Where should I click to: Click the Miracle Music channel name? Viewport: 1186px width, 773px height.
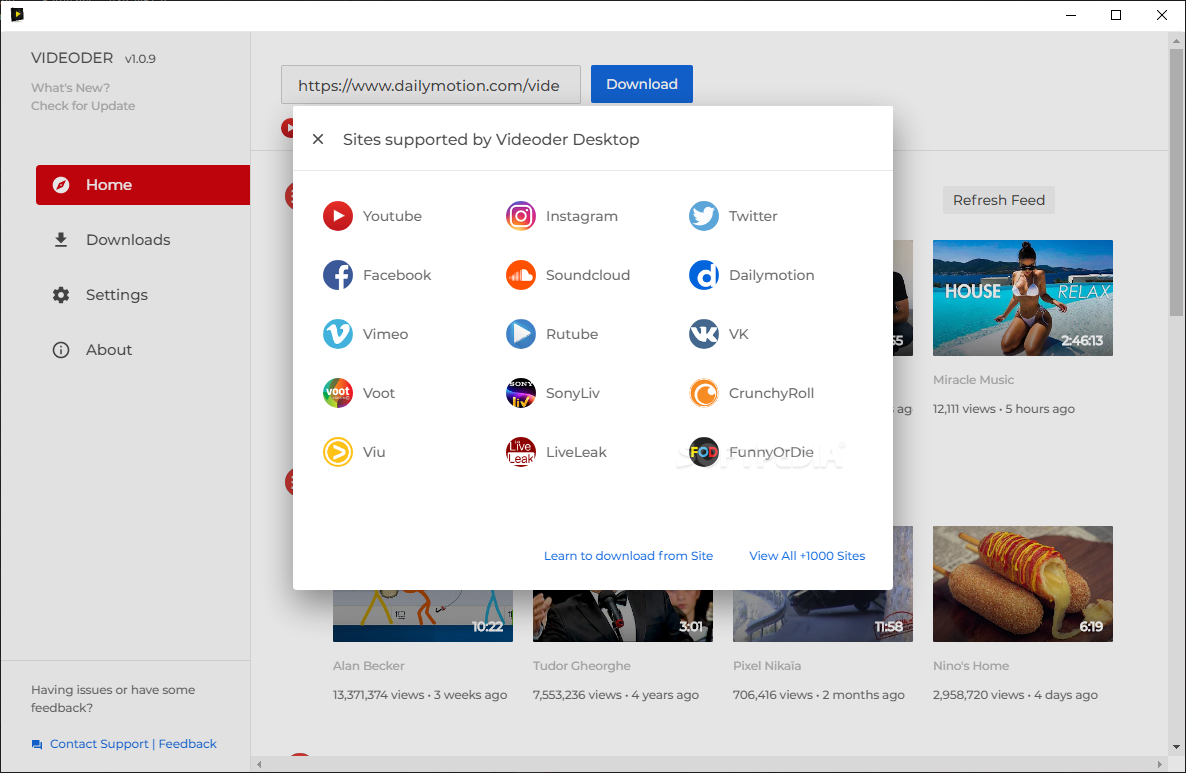[973, 380]
